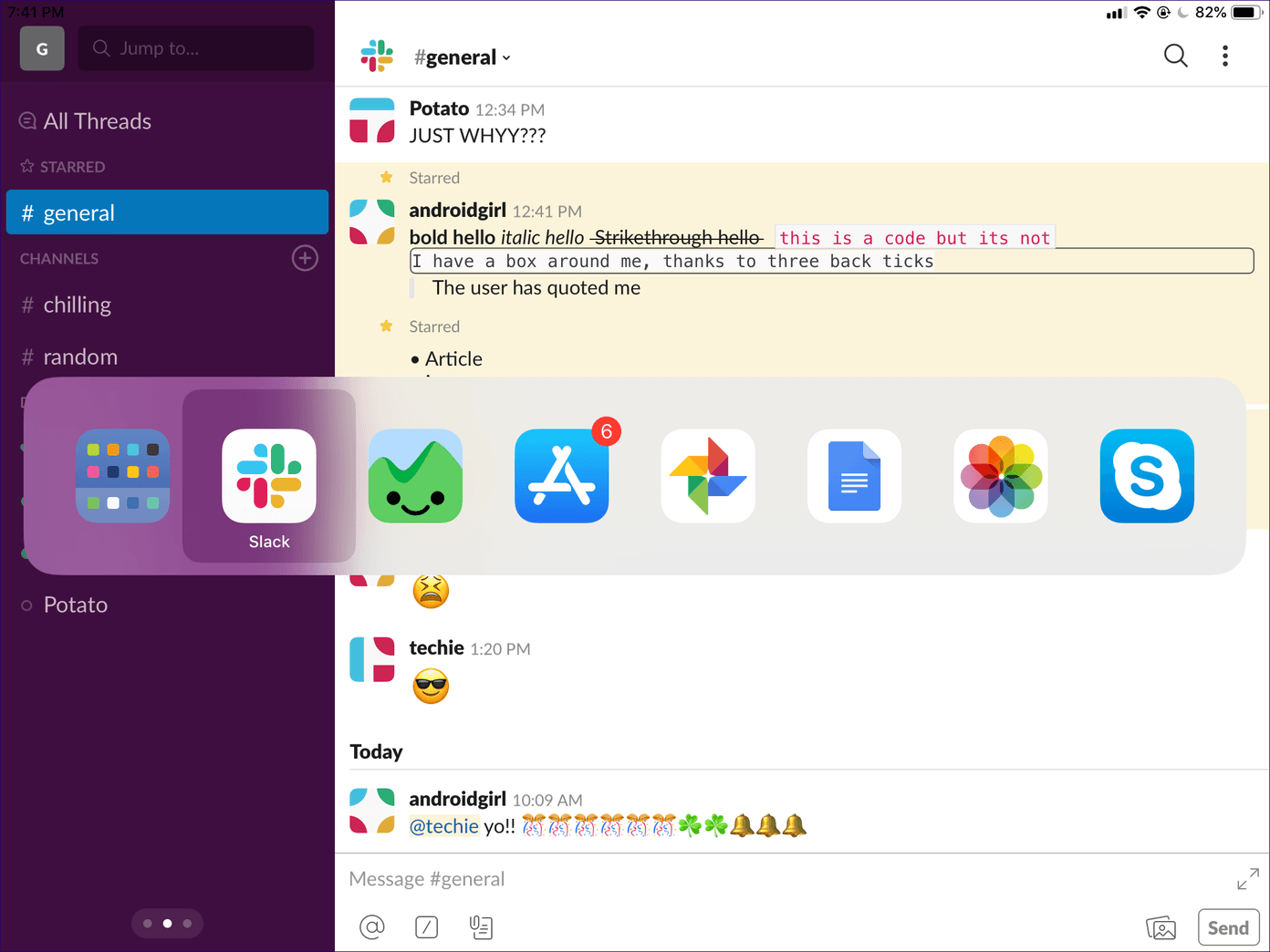Open slash commands button

click(426, 927)
